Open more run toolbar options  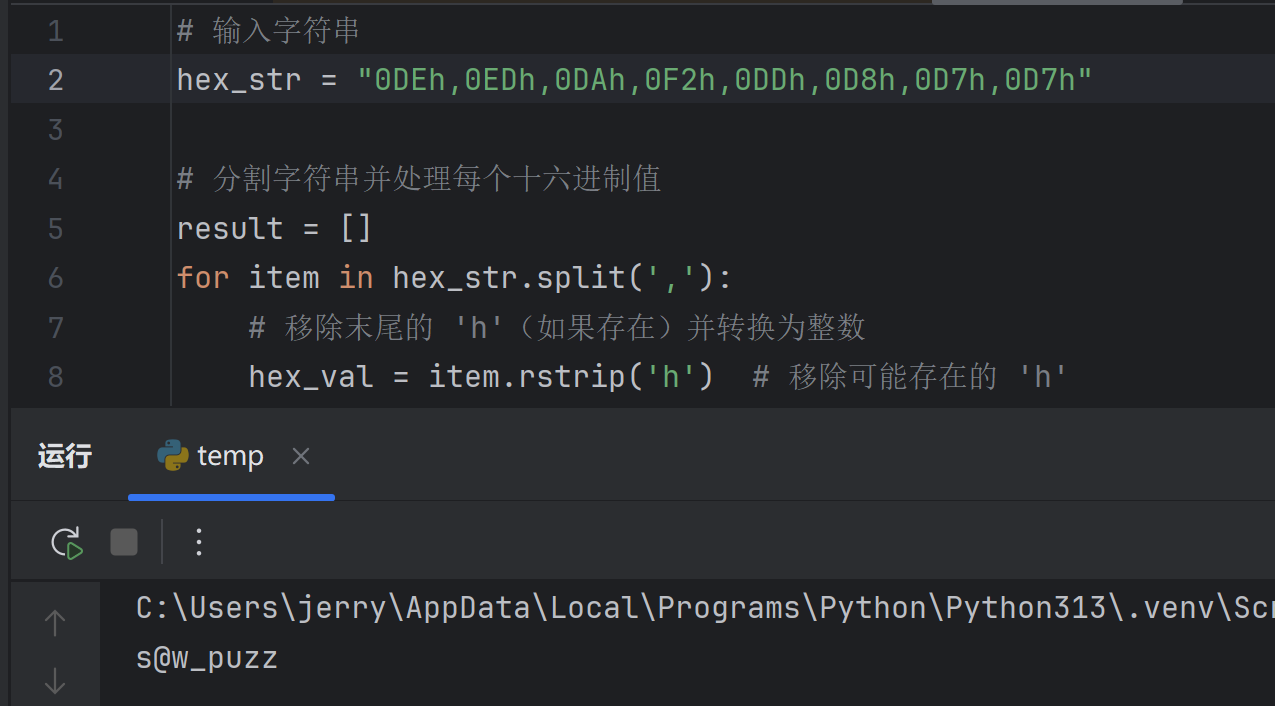(x=198, y=543)
